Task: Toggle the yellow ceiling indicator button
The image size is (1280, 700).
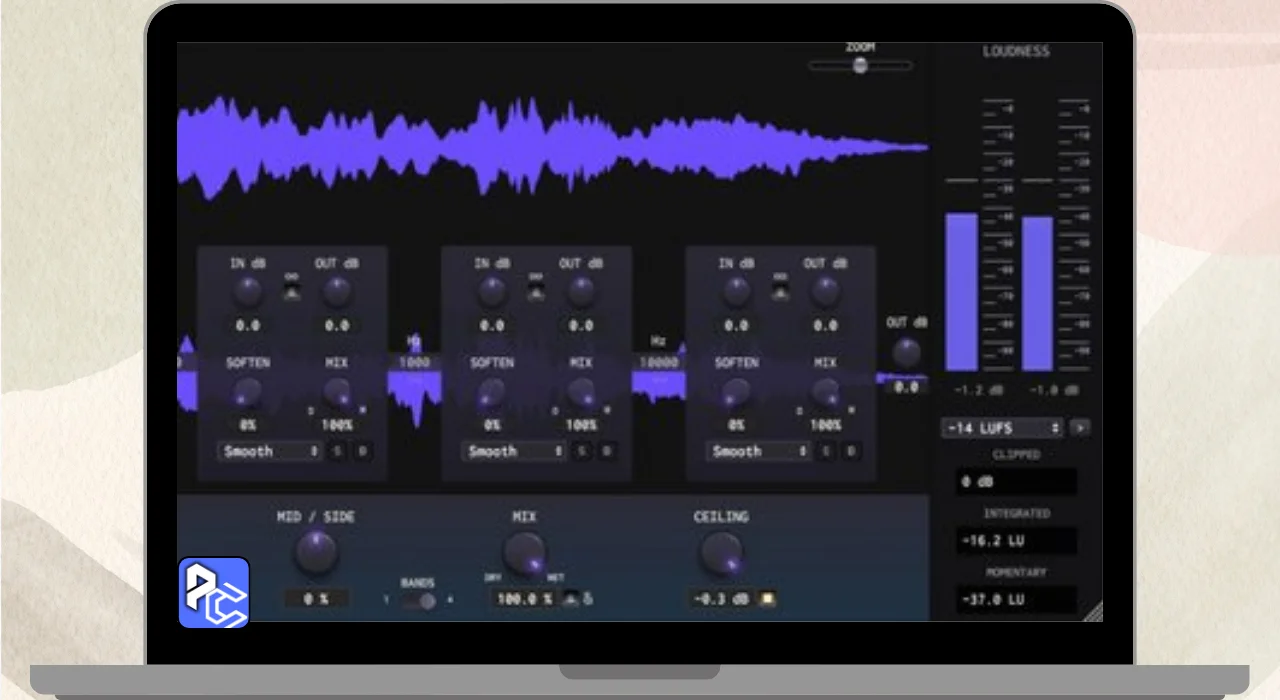Action: [767, 599]
